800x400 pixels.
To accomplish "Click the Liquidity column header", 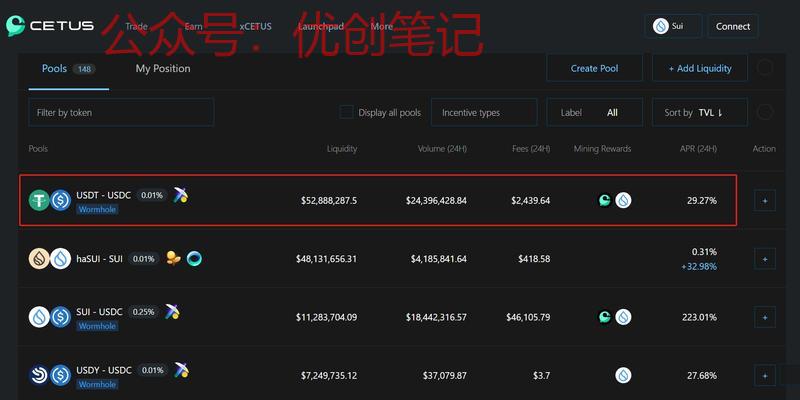I will (342, 148).
